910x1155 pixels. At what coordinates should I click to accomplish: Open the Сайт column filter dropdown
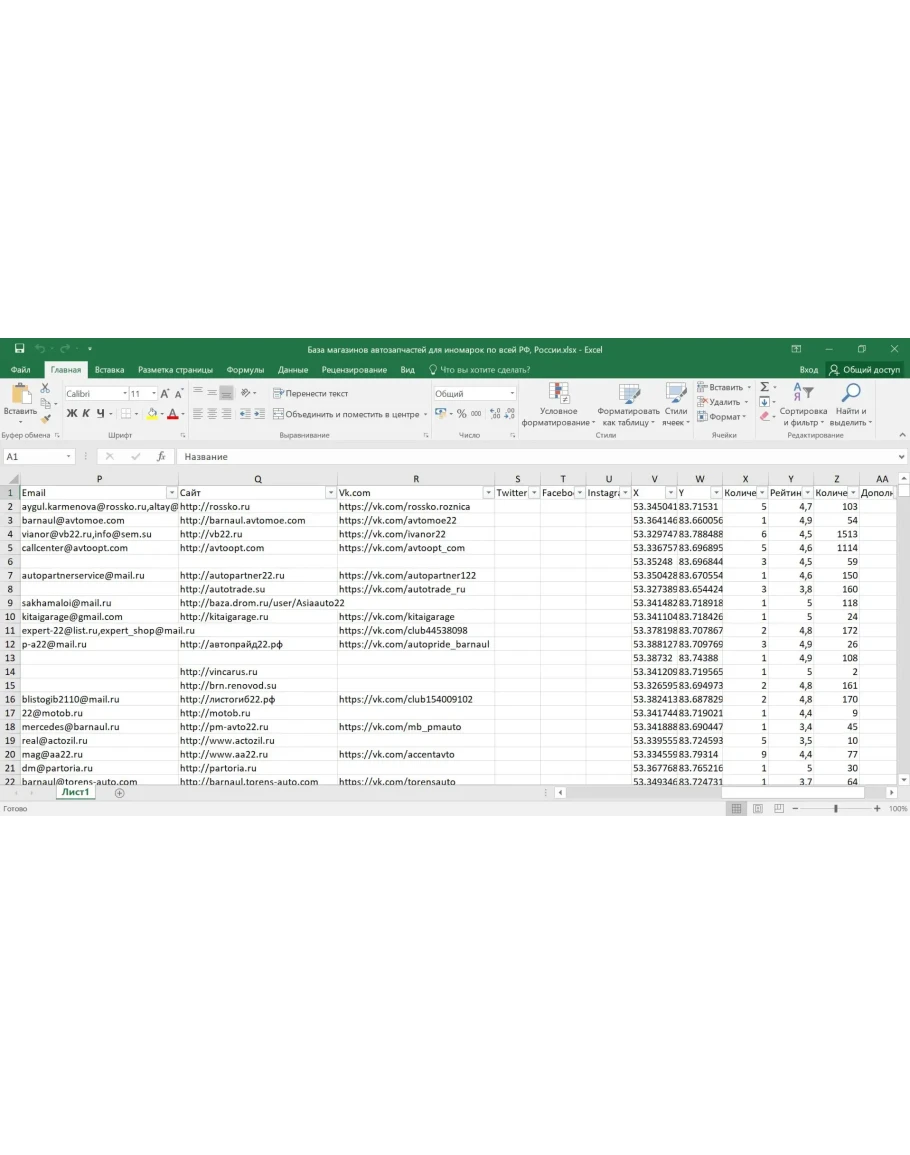[x=331, y=493]
